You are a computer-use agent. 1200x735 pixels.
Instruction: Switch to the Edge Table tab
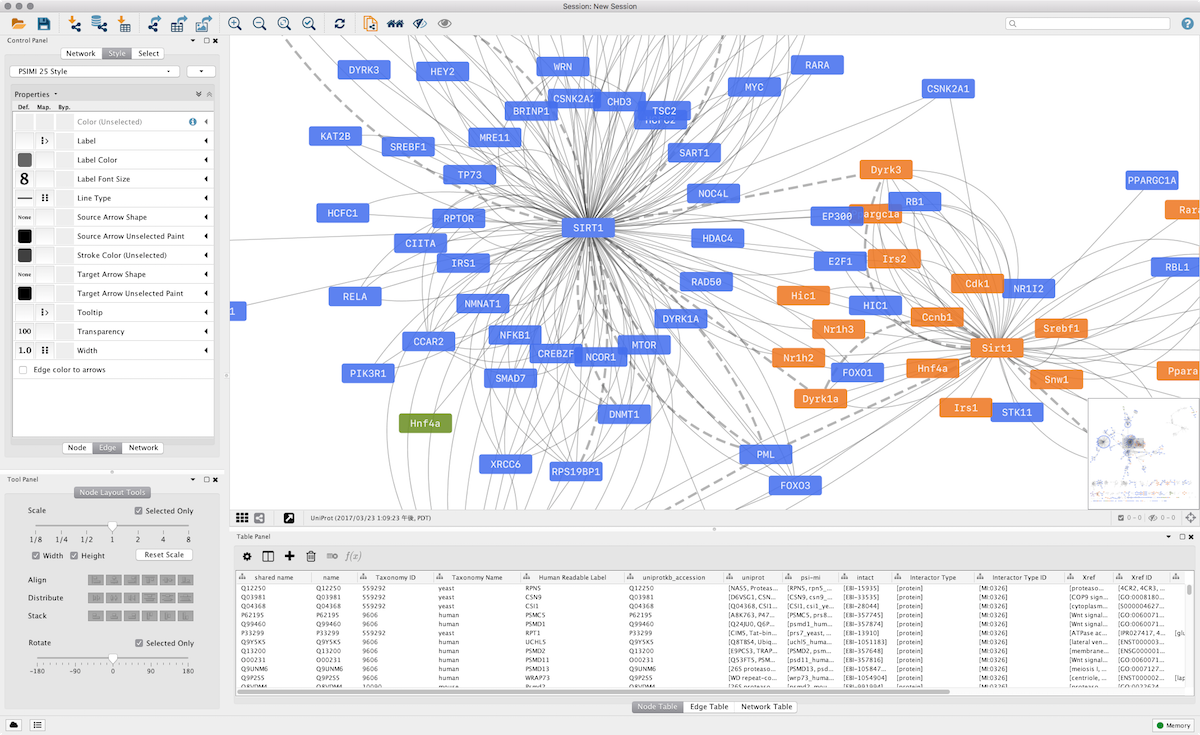(708, 706)
